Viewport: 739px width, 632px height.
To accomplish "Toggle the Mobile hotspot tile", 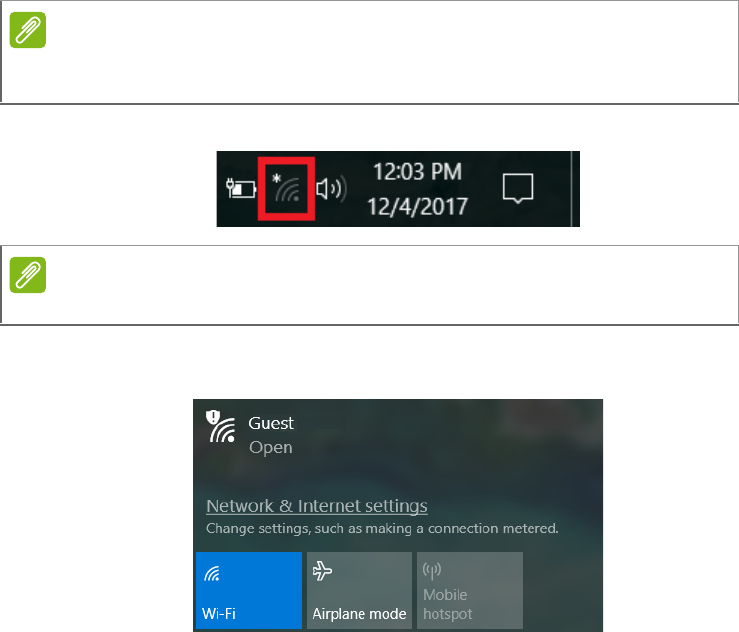I will click(470, 591).
